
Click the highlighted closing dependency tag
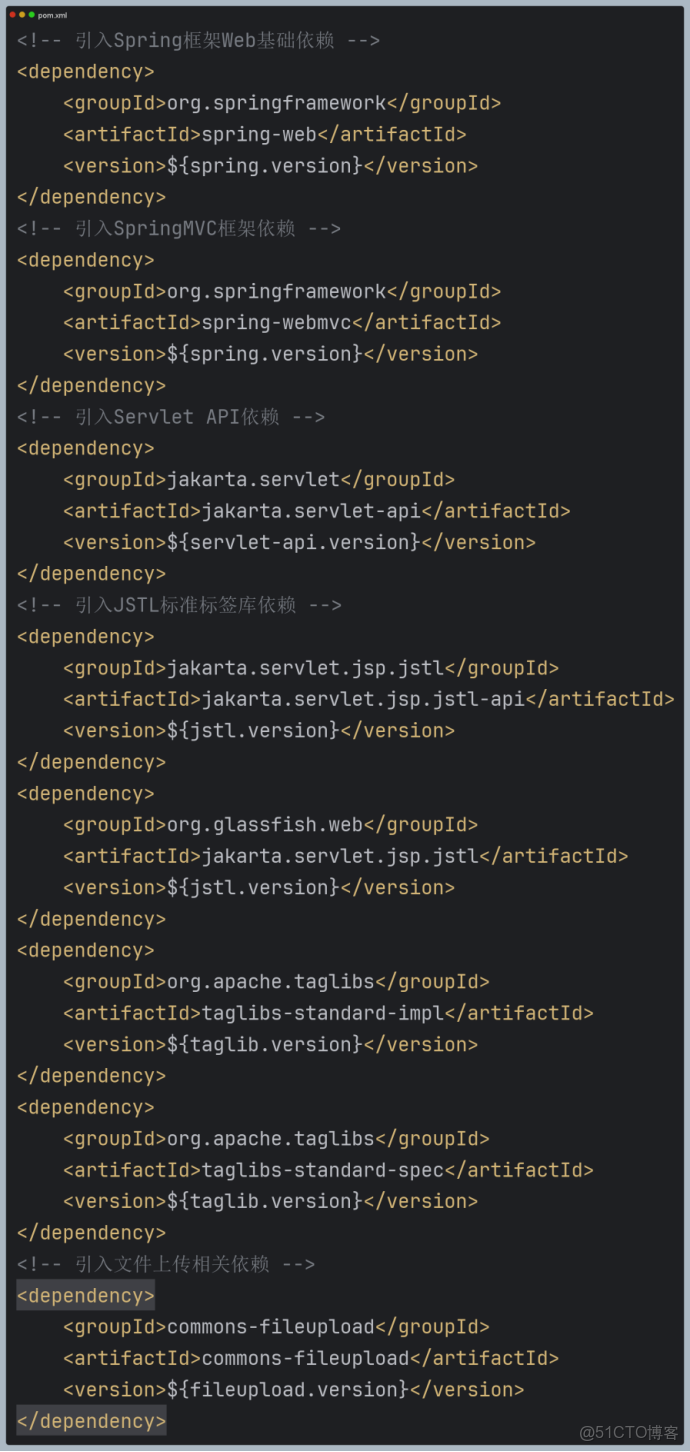91,1421
